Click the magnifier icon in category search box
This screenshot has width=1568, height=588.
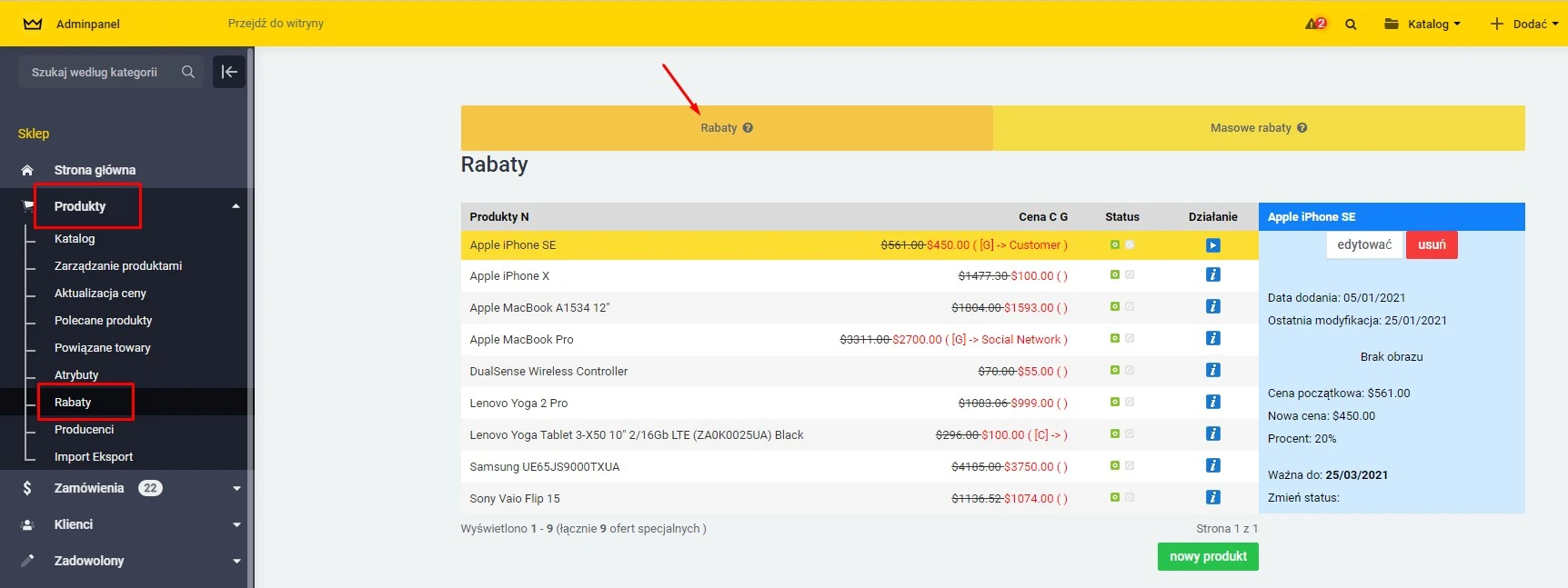coord(188,72)
